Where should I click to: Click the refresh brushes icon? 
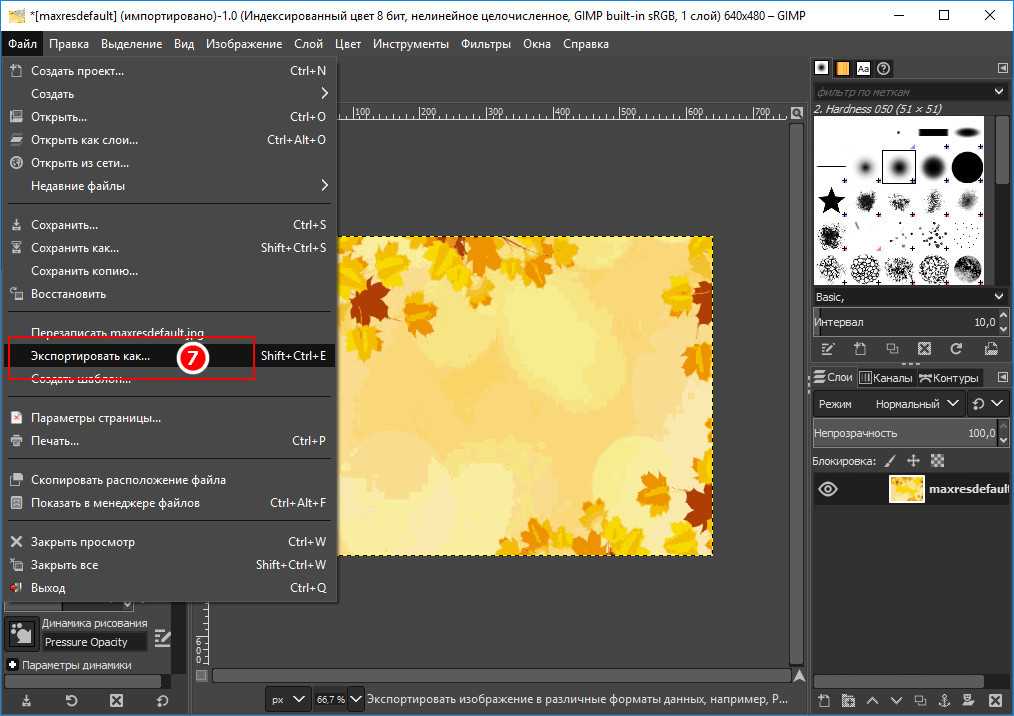click(956, 349)
